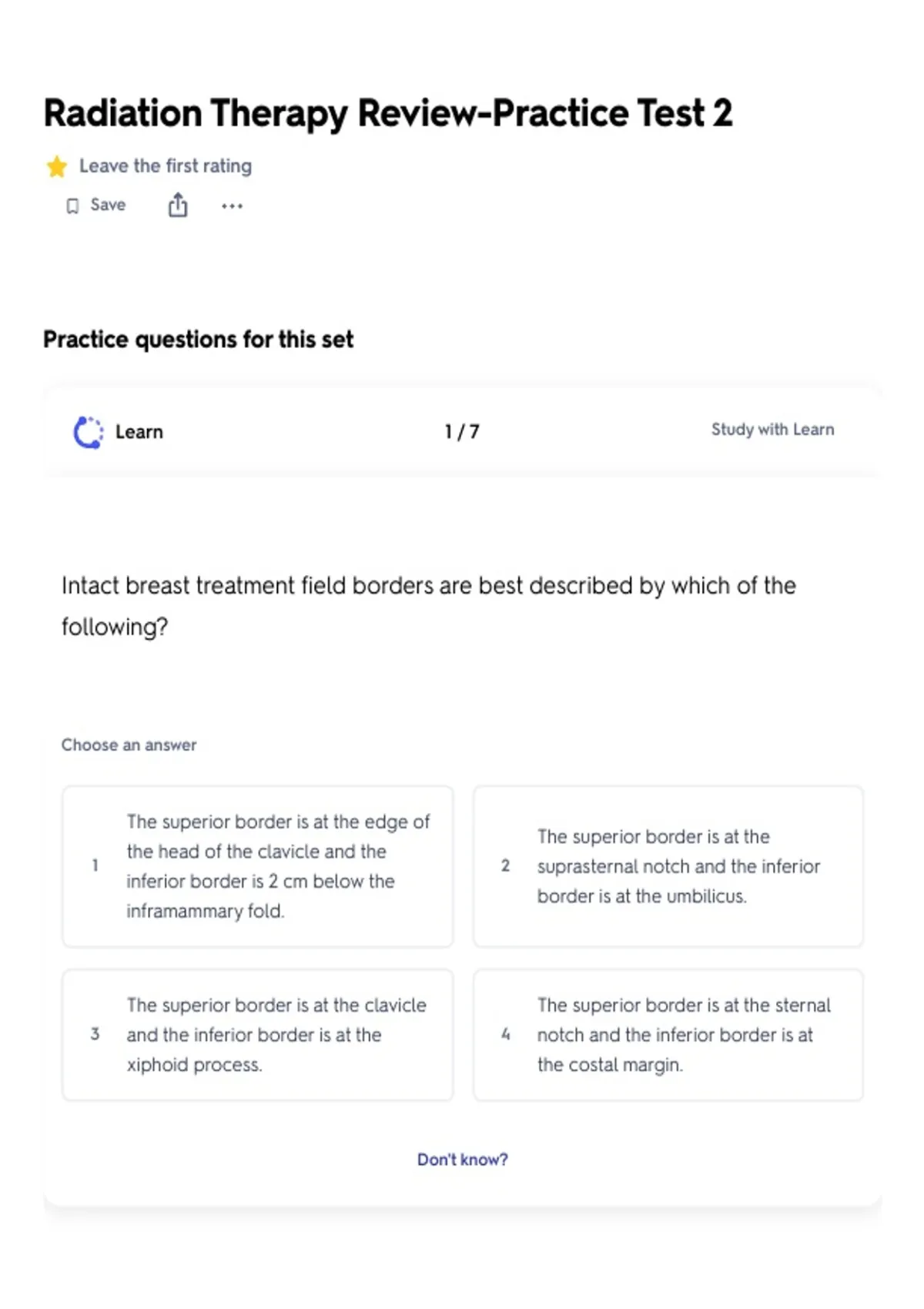Viewport: 924px width, 1309px height.
Task: Click the number 4 badge on fourth answer
Action: coord(505,1034)
